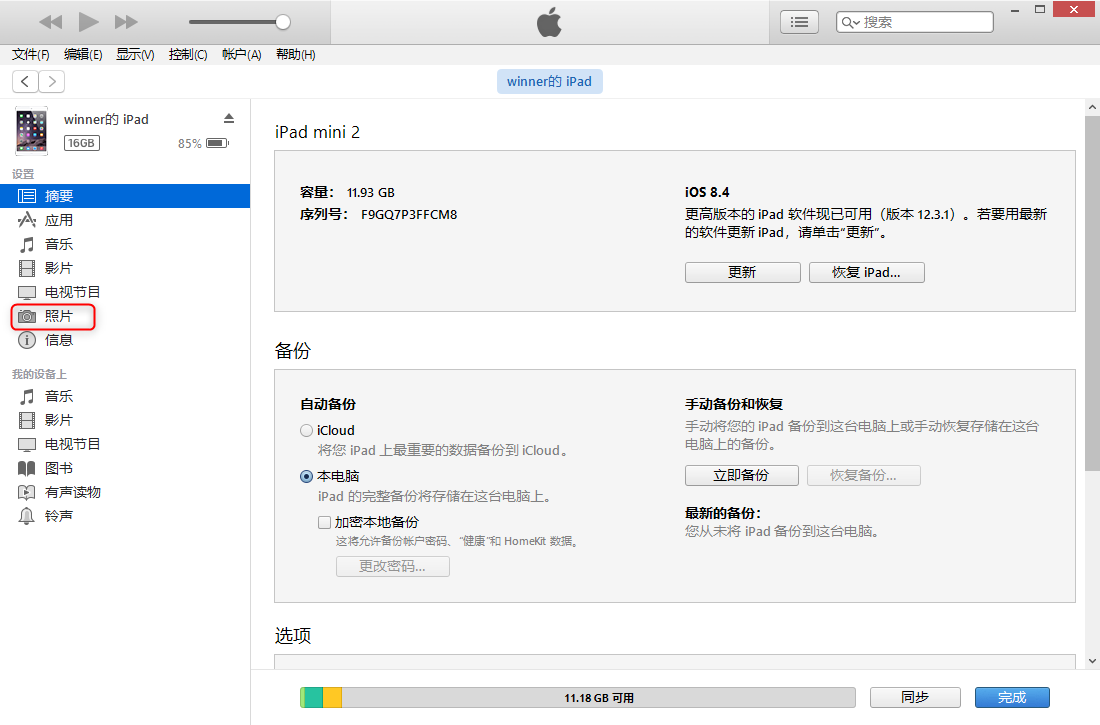Viewport: 1100px width, 725px height.
Task: Click the 更新 update button
Action: (742, 272)
